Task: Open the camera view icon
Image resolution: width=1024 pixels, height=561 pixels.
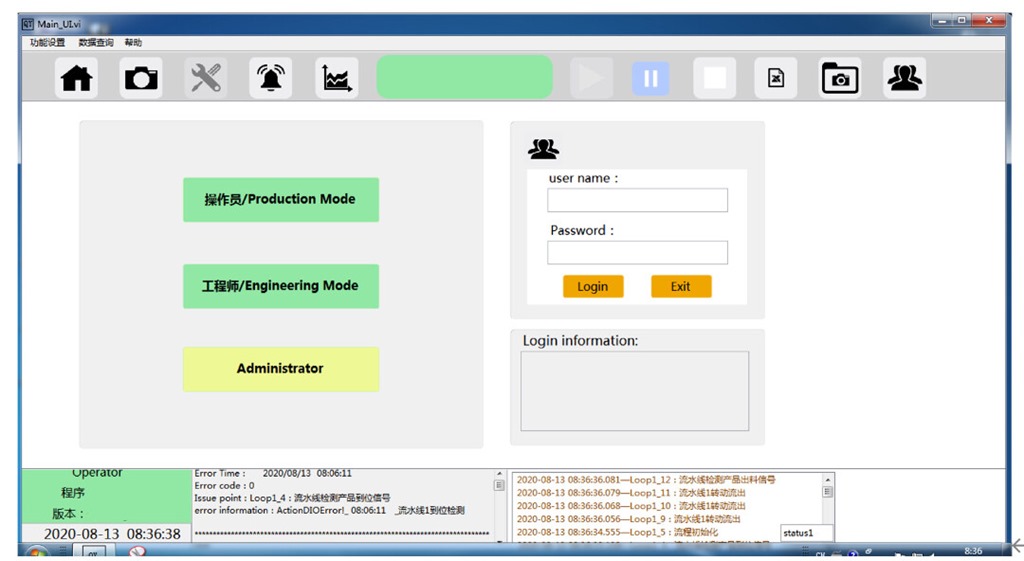Action: (141, 78)
